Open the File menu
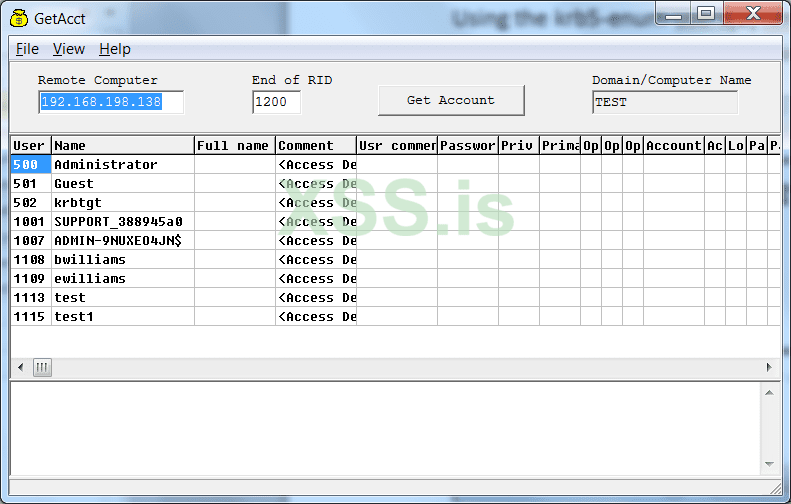 point(27,49)
